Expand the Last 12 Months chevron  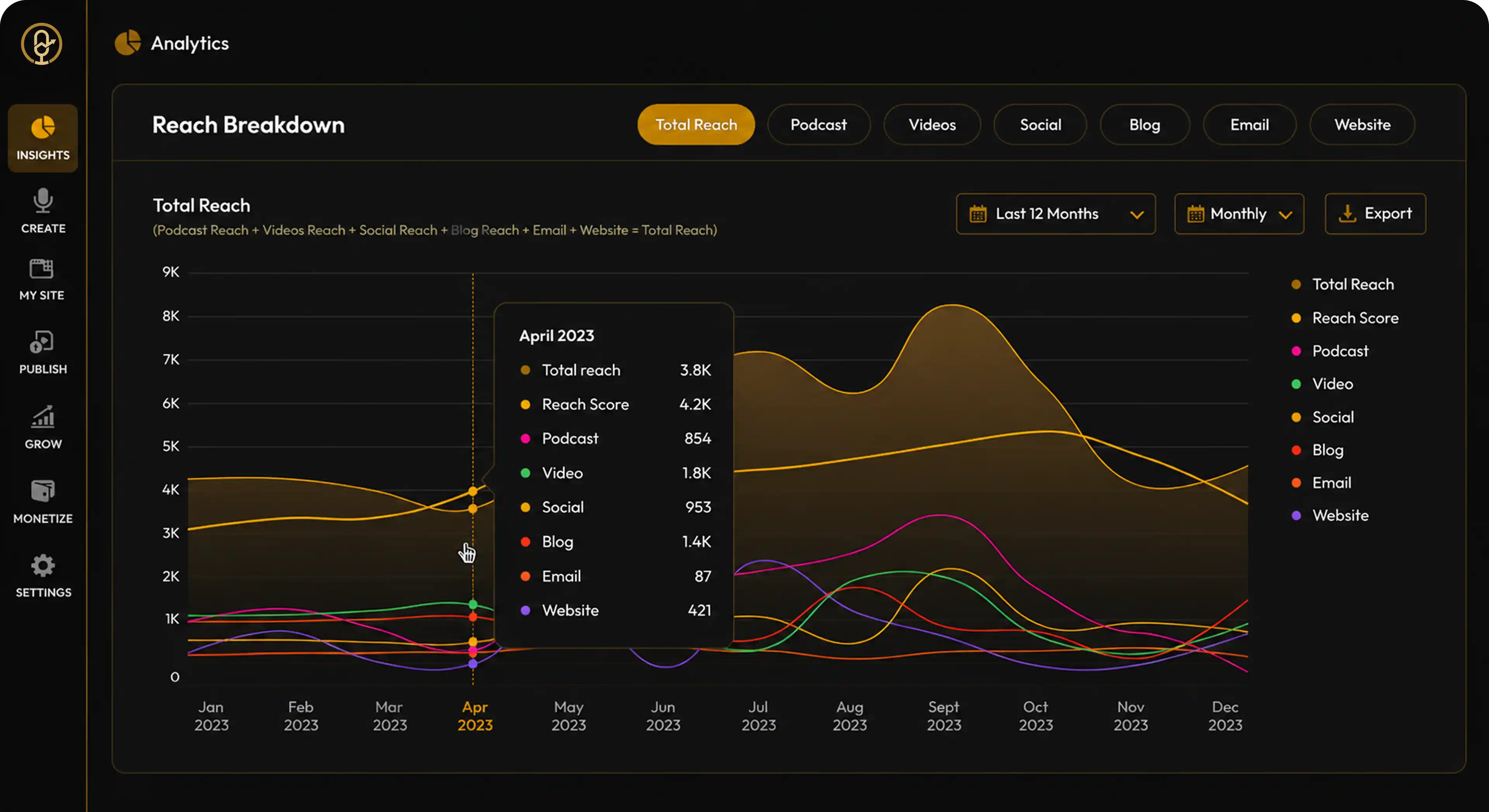pyautogui.click(x=1137, y=215)
